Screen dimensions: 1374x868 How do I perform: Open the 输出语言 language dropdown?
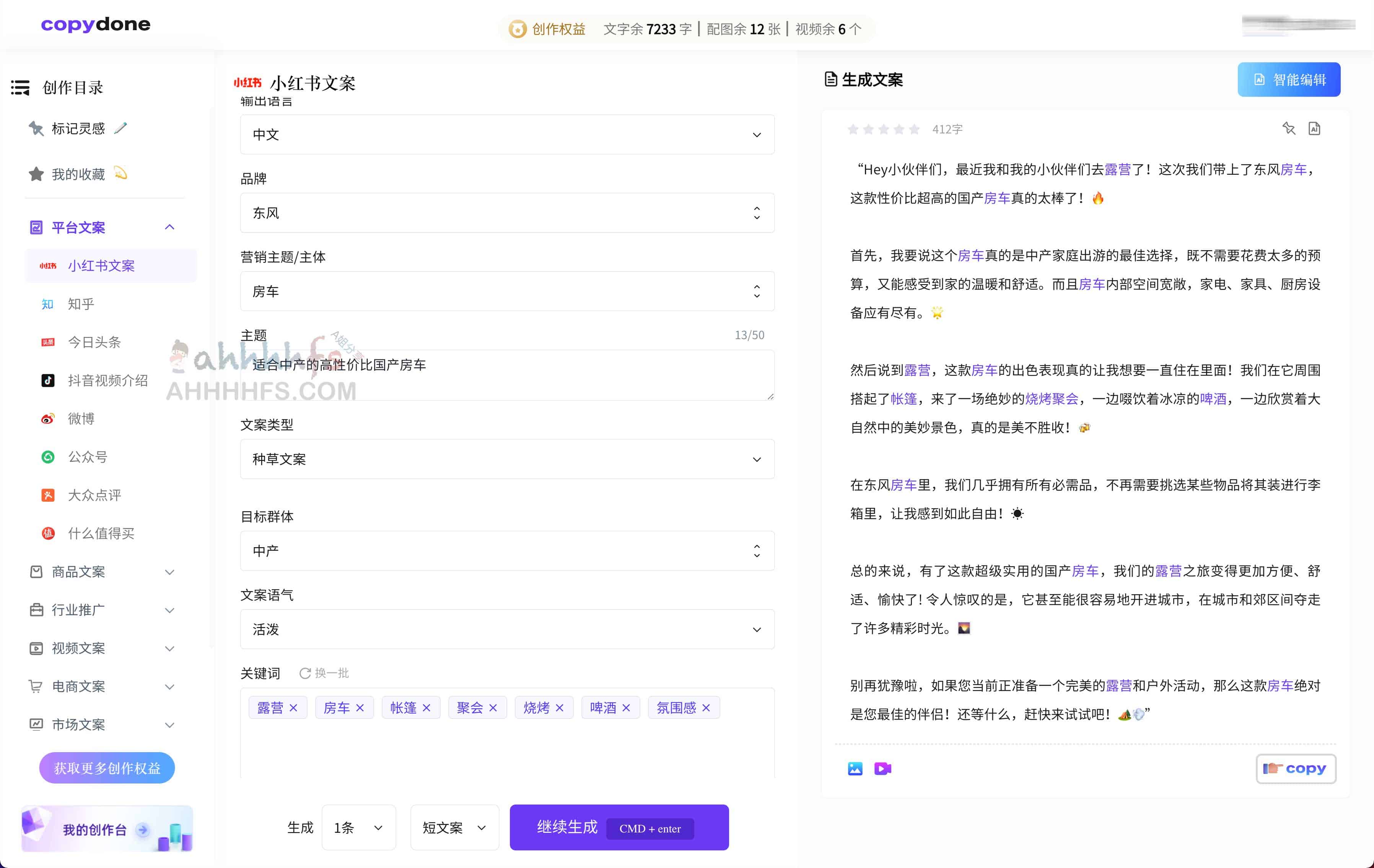click(x=757, y=135)
